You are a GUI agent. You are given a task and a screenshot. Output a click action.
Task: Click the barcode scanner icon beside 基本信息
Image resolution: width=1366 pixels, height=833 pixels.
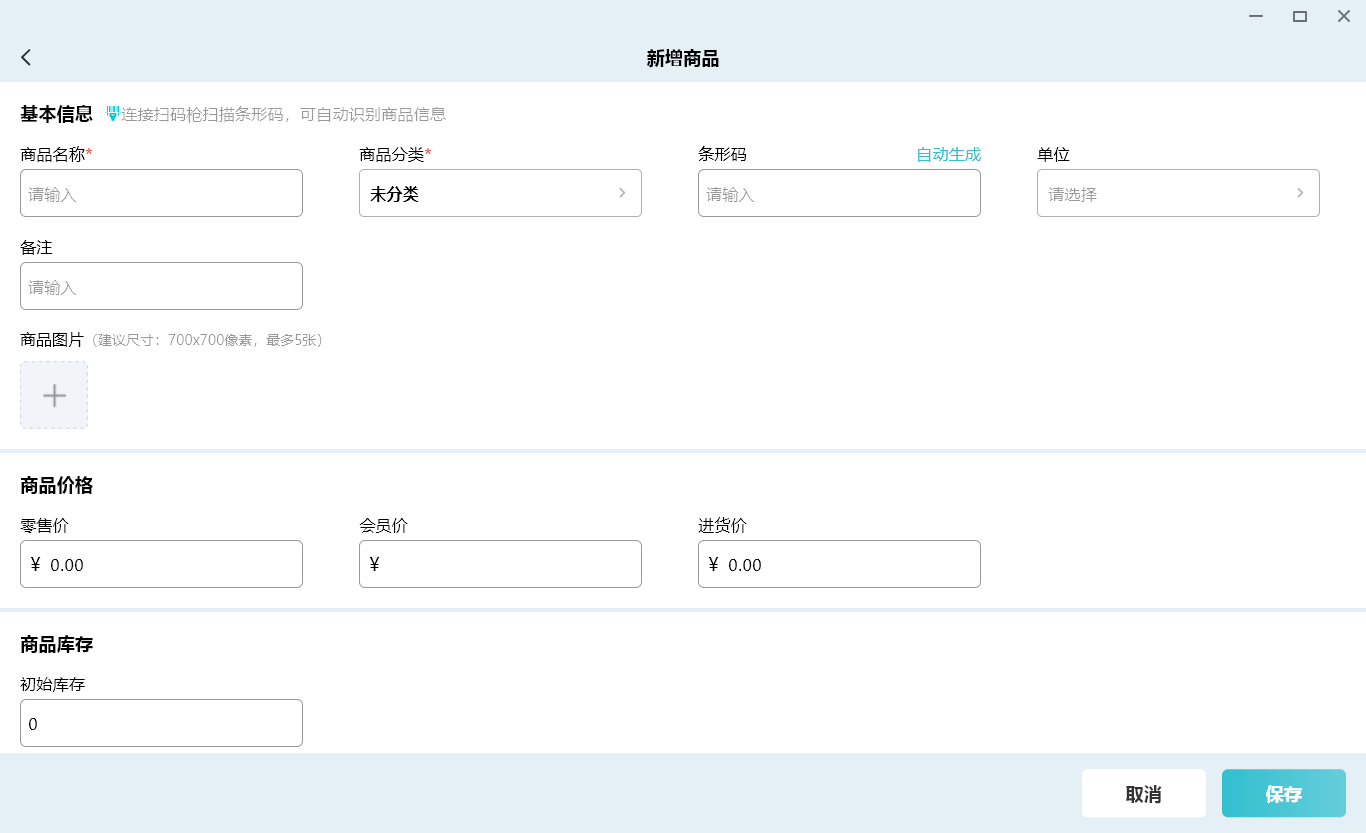coord(113,114)
